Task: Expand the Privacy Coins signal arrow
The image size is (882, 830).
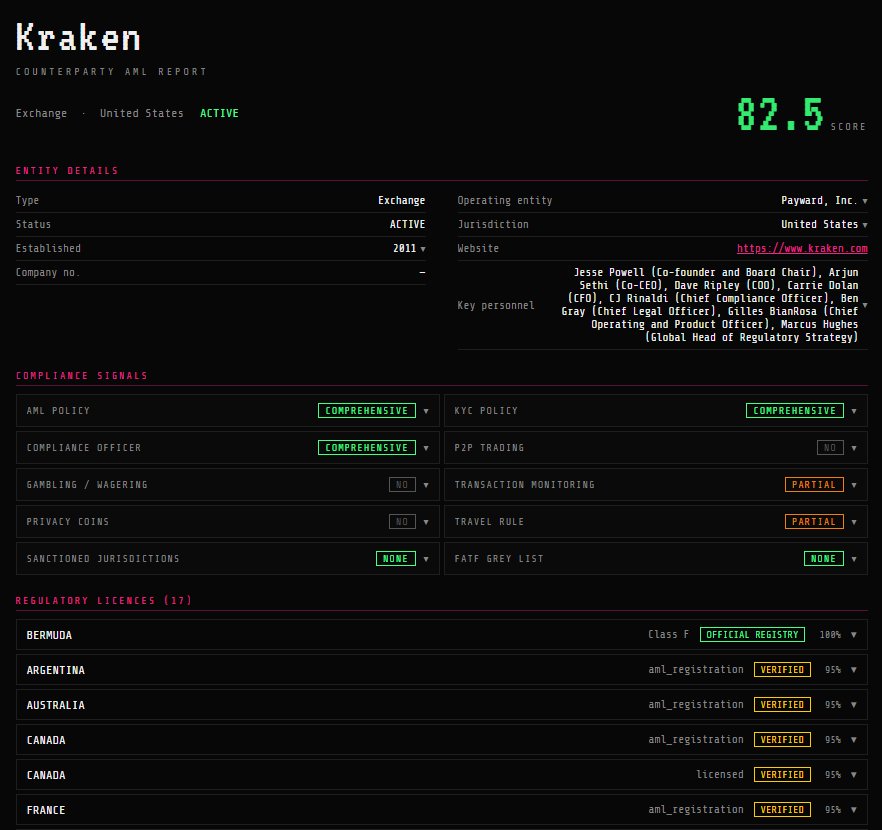Action: pos(426,522)
